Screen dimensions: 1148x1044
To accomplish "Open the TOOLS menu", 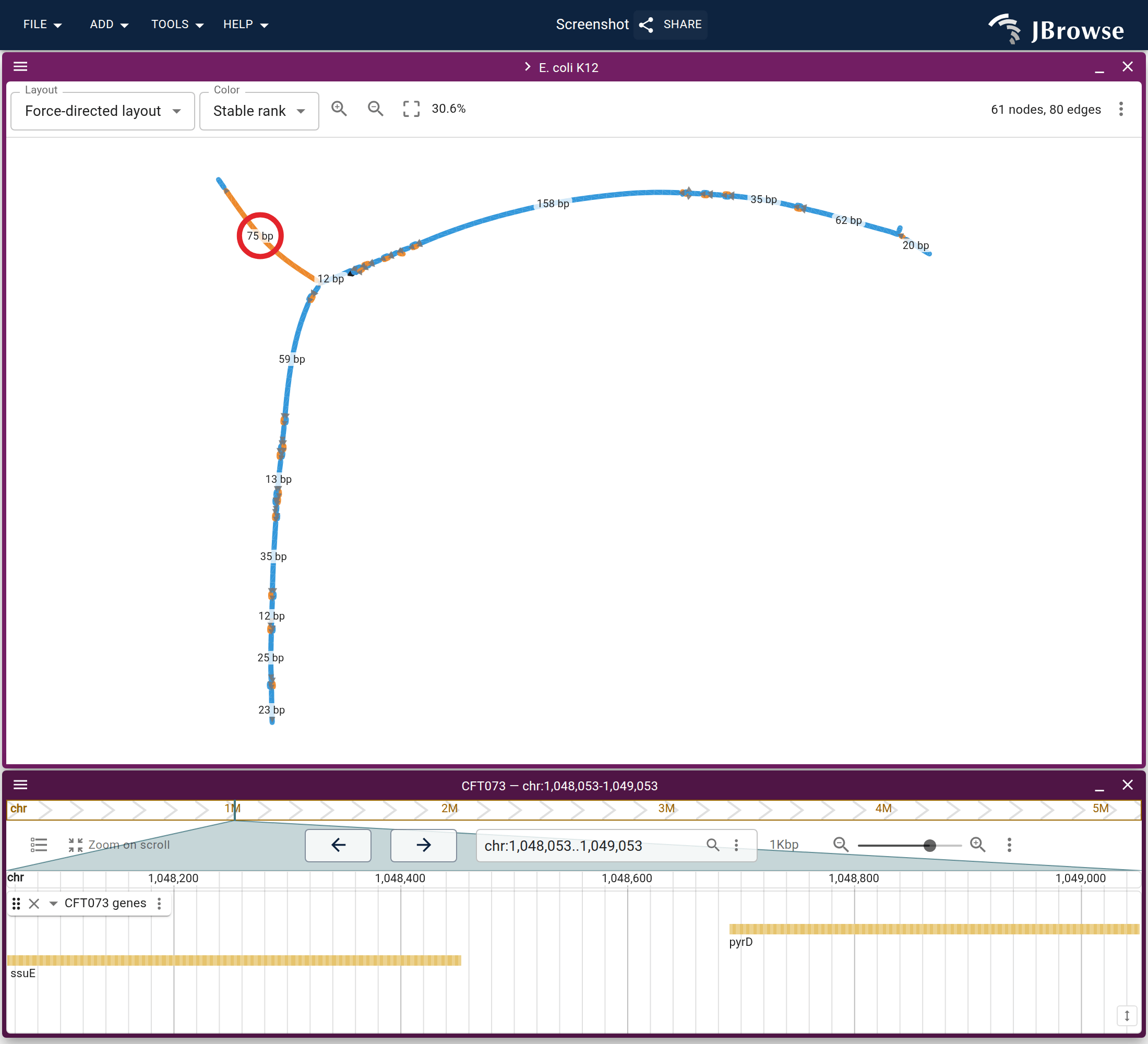I will click(x=177, y=25).
